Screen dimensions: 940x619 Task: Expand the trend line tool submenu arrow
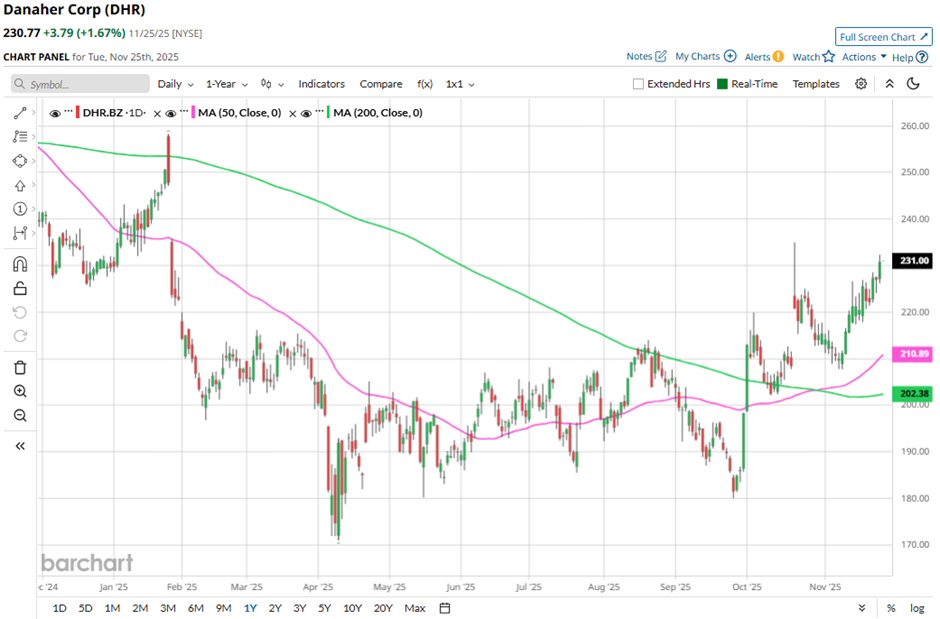point(34,113)
